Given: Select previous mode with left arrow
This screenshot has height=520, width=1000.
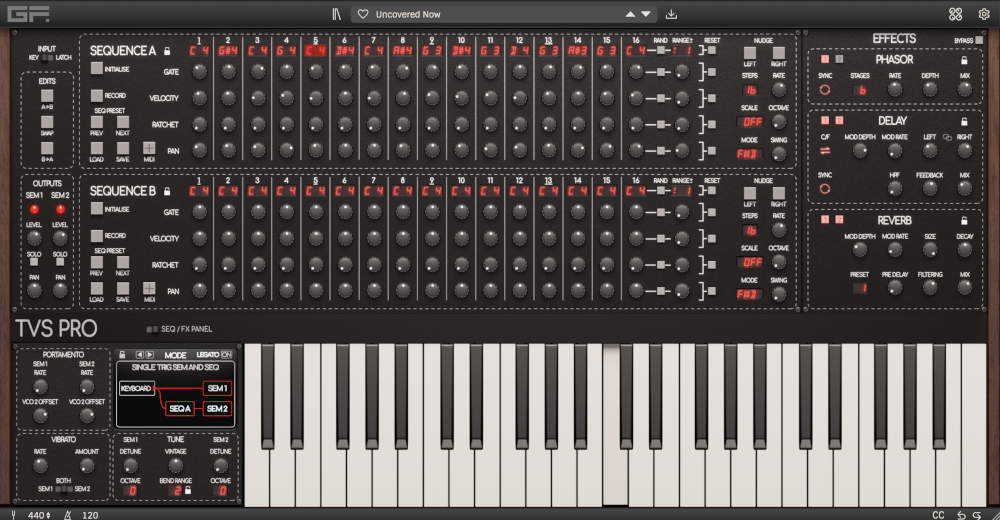Looking at the screenshot, I should pyautogui.click(x=140, y=355).
